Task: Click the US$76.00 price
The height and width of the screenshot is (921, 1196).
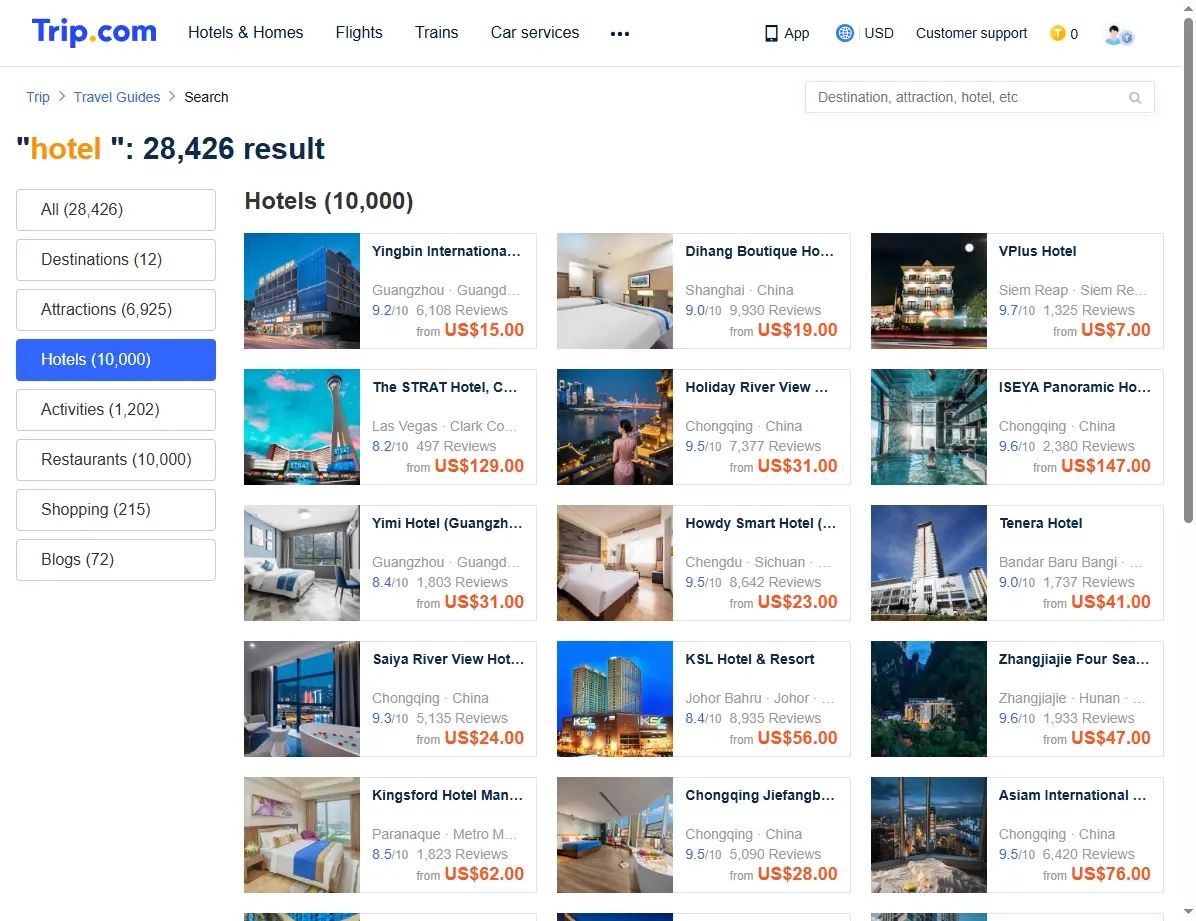Action: pyautogui.click(x=1111, y=874)
